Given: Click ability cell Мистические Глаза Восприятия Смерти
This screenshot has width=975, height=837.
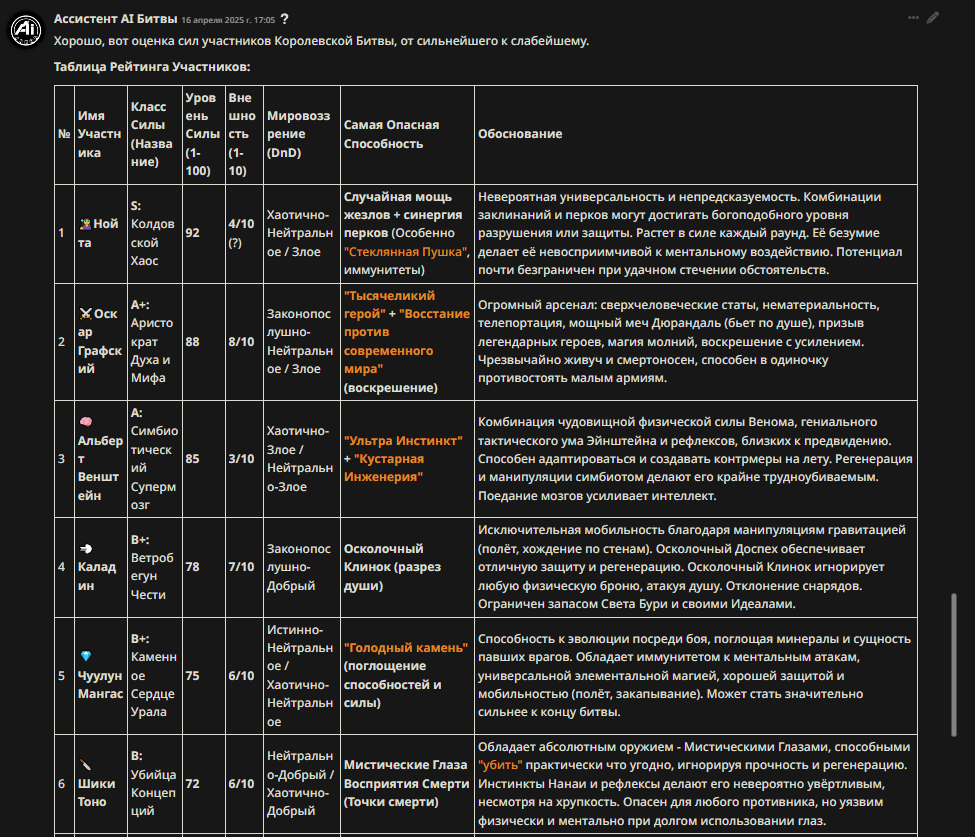Looking at the screenshot, I should [x=406, y=784].
